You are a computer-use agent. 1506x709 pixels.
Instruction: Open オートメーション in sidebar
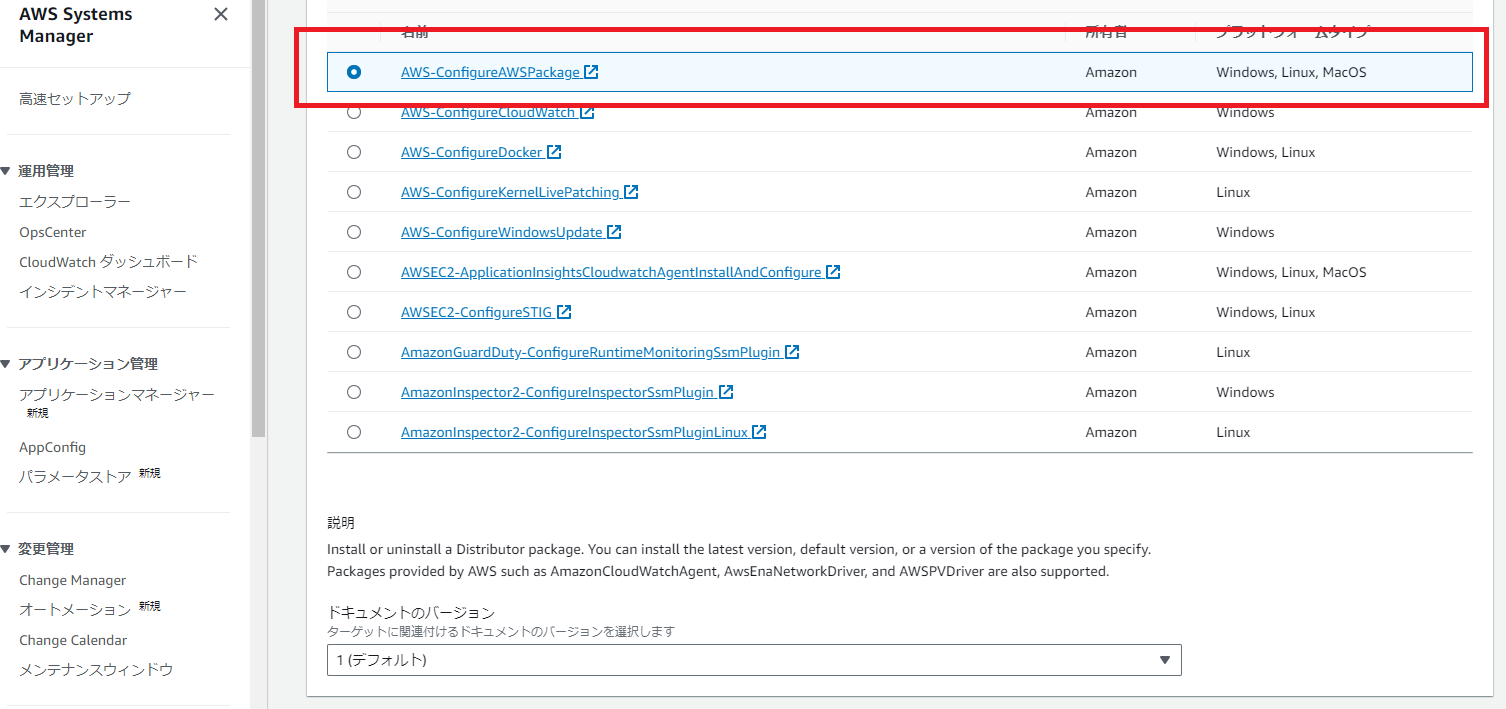tap(75, 610)
